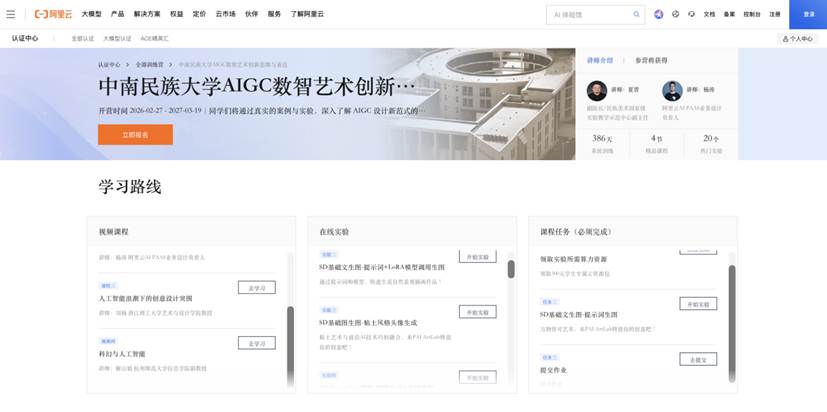
Task: Open the purple AI assistant icon
Action: (659, 15)
